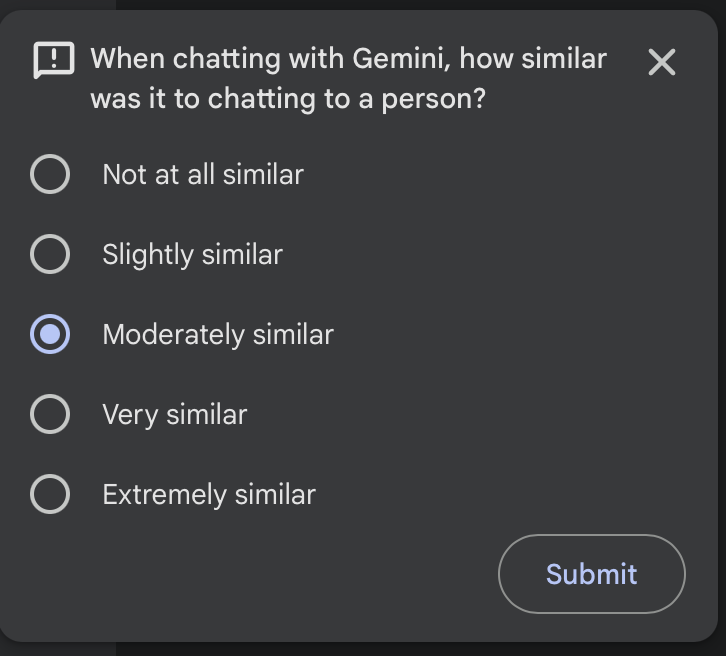
Task: Mark the "Extremely similar" radio button
Action: [50, 494]
